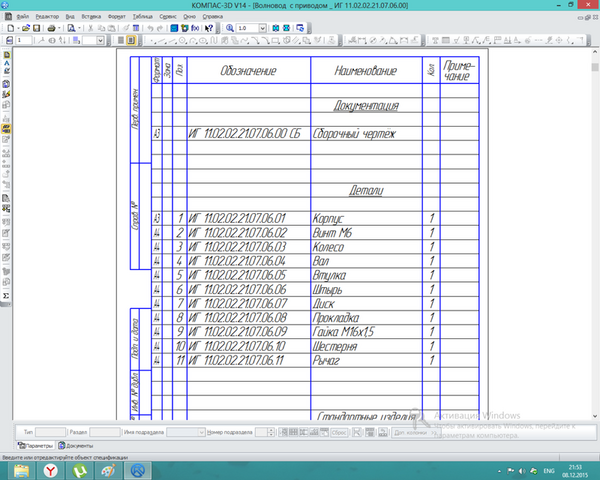
Task: Click the Документация section heading
Action: [x=366, y=106]
